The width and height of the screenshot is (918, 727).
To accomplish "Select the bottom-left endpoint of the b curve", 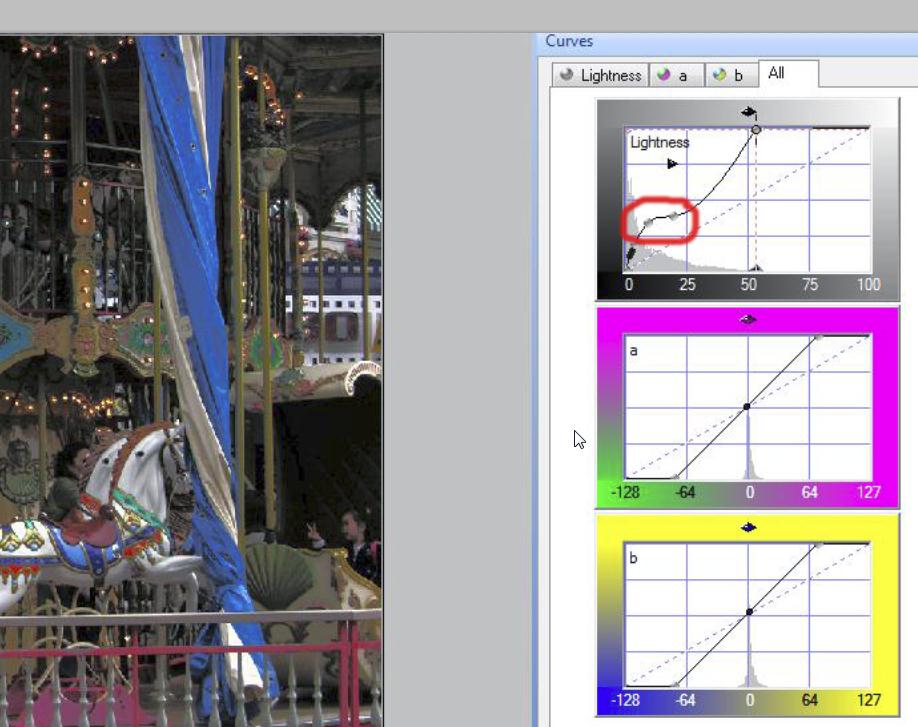I will 676,684.
